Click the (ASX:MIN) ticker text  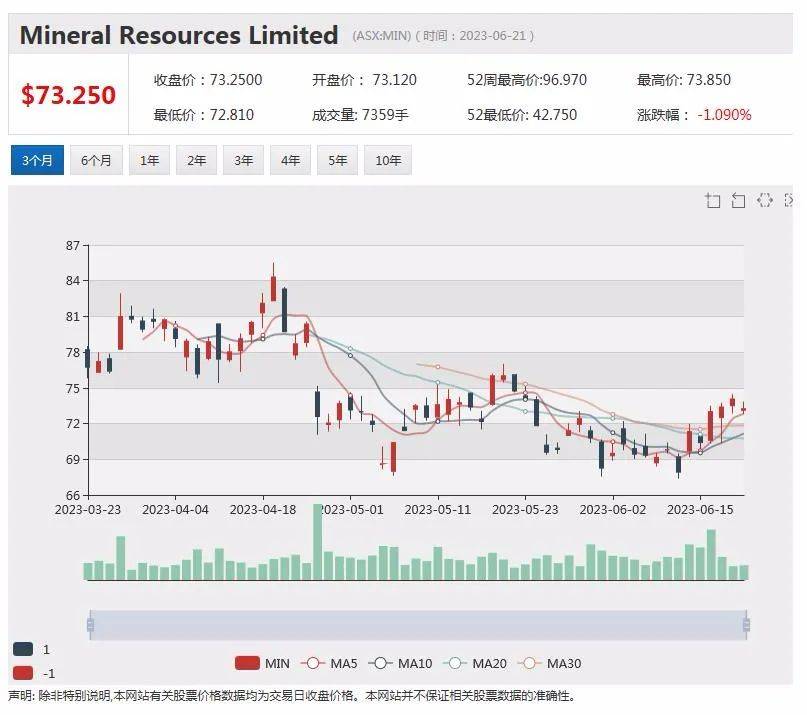click(382, 36)
